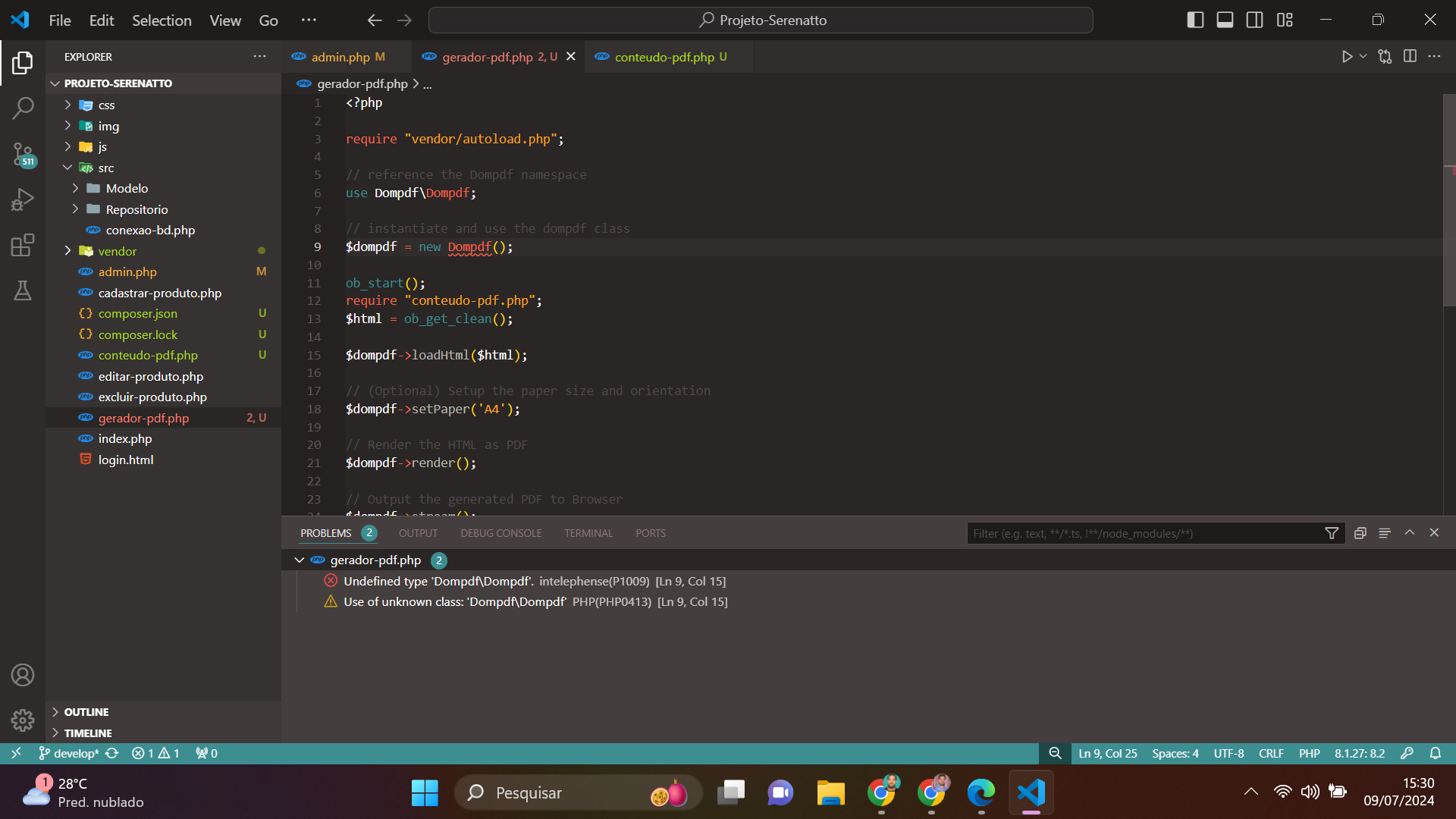The width and height of the screenshot is (1456, 819).
Task: Collapse gerador-pdf.php problems group
Action: [300, 560]
